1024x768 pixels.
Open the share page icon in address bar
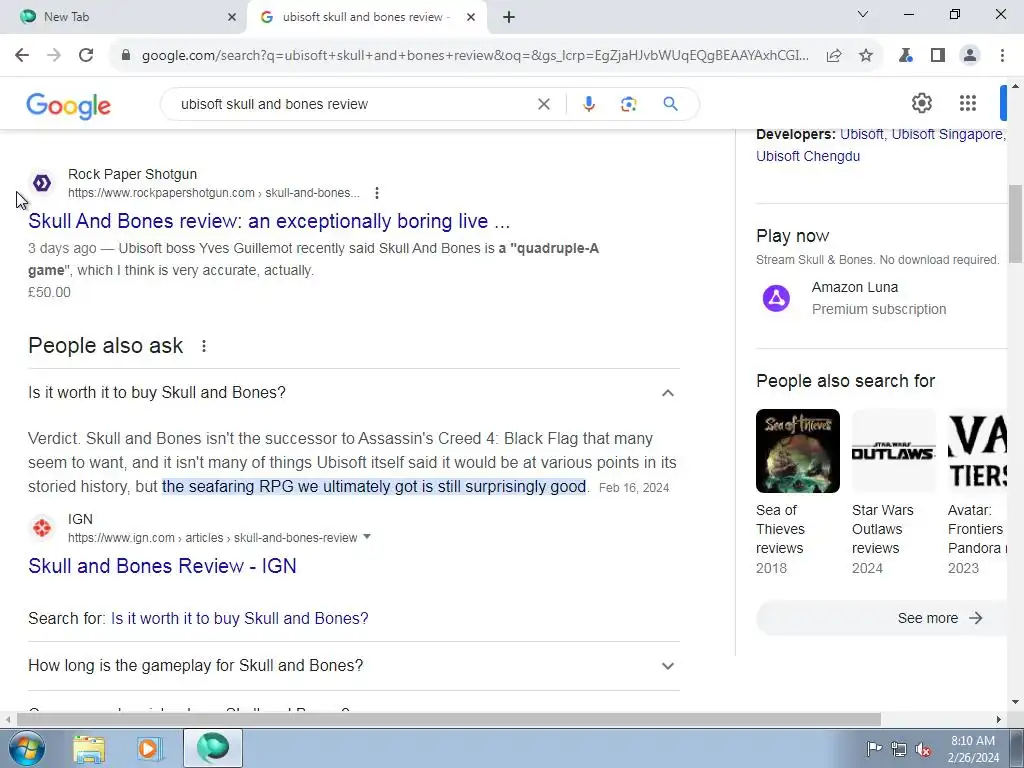[834, 56]
